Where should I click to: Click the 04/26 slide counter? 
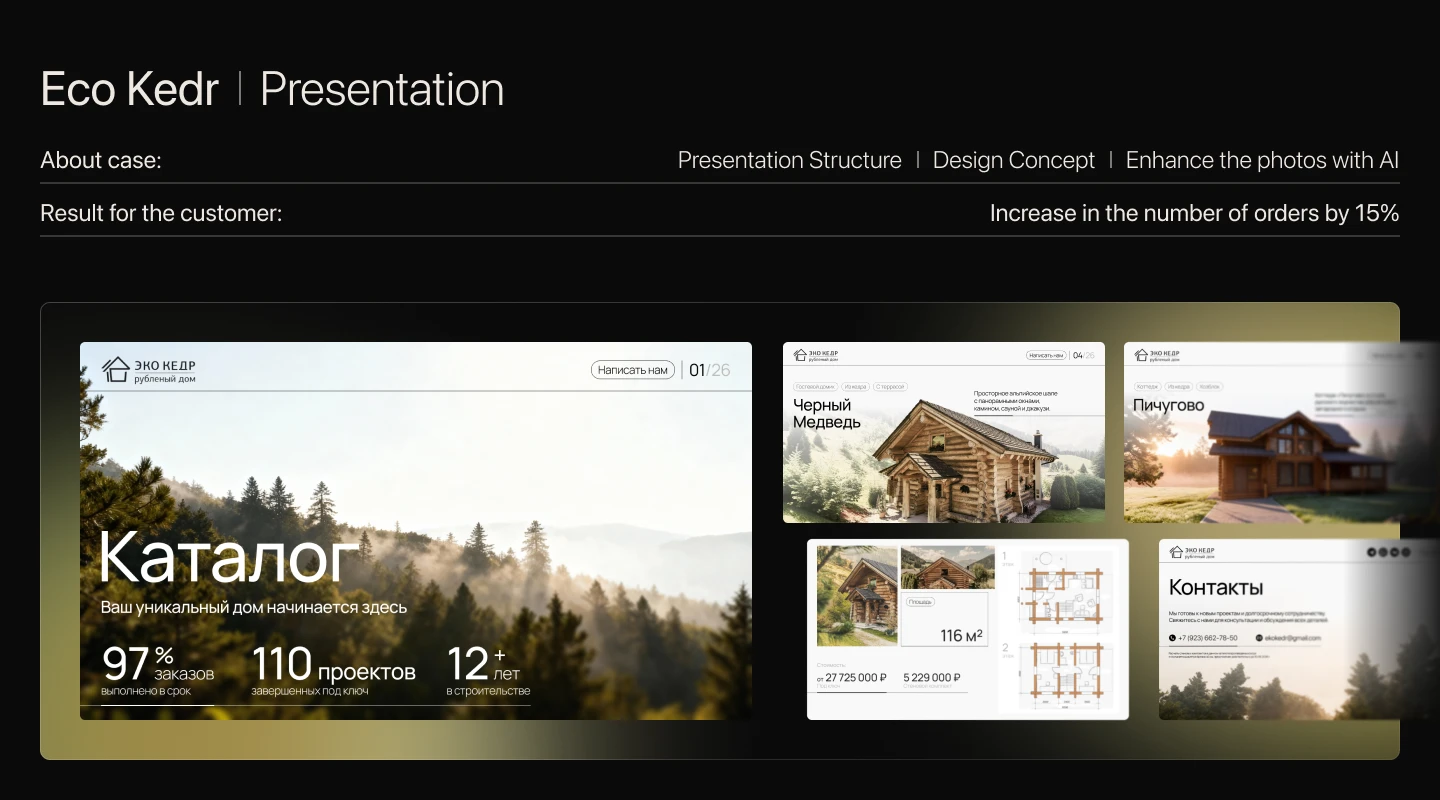1084,355
